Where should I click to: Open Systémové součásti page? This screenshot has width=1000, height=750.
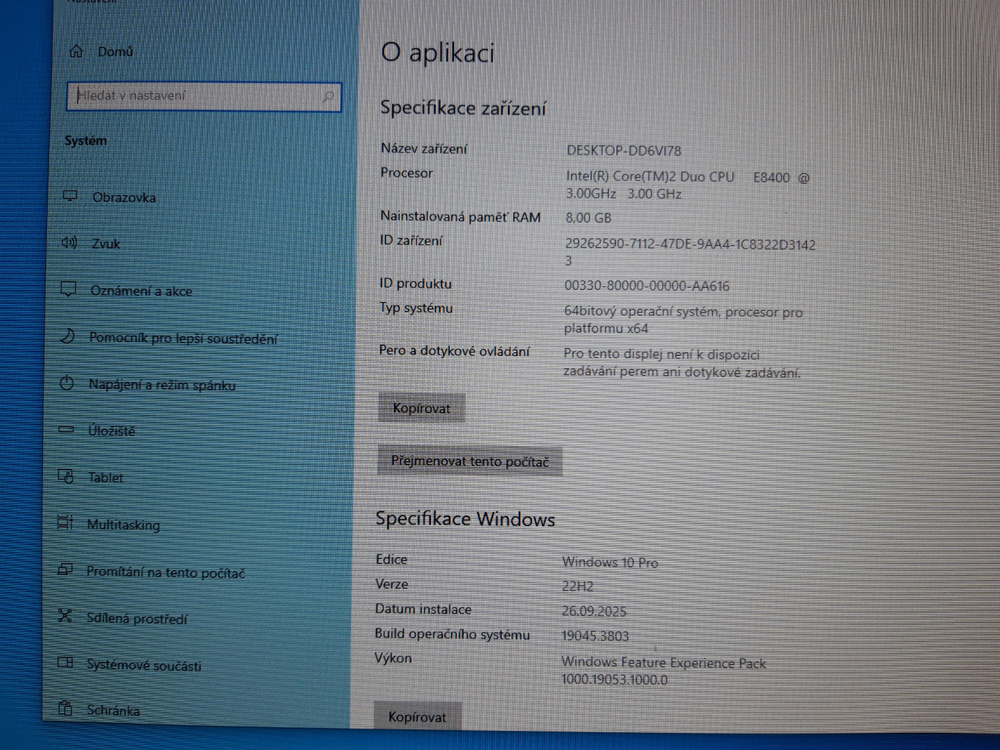coord(143,665)
